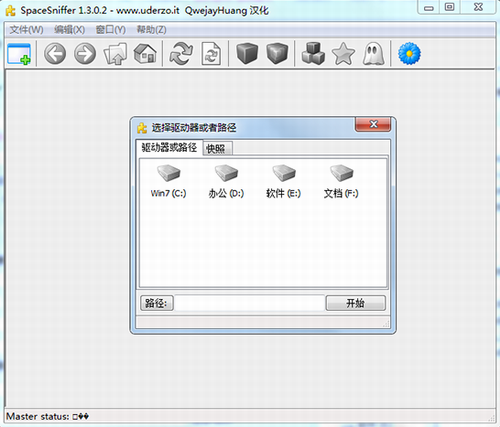Click the stacked cubes icon
The image size is (500, 427).
click(313, 53)
